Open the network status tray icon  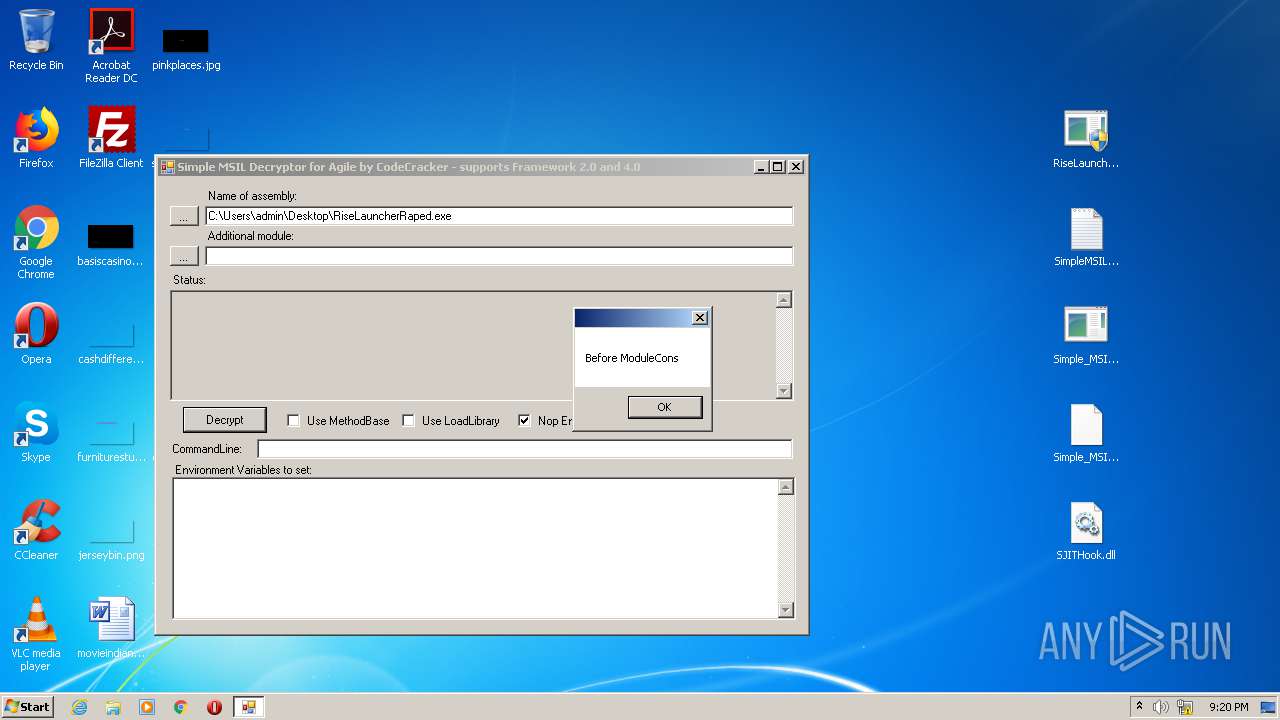[1185, 707]
